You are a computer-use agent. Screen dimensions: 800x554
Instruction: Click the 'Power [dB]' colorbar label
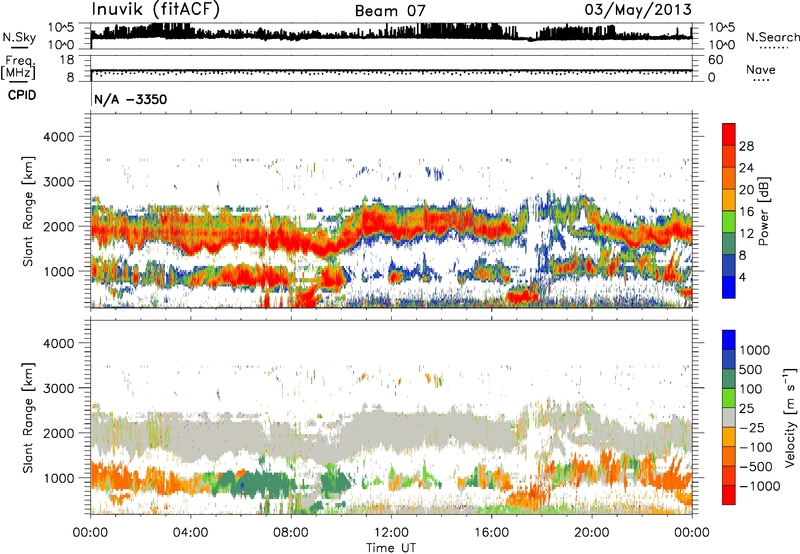click(763, 211)
